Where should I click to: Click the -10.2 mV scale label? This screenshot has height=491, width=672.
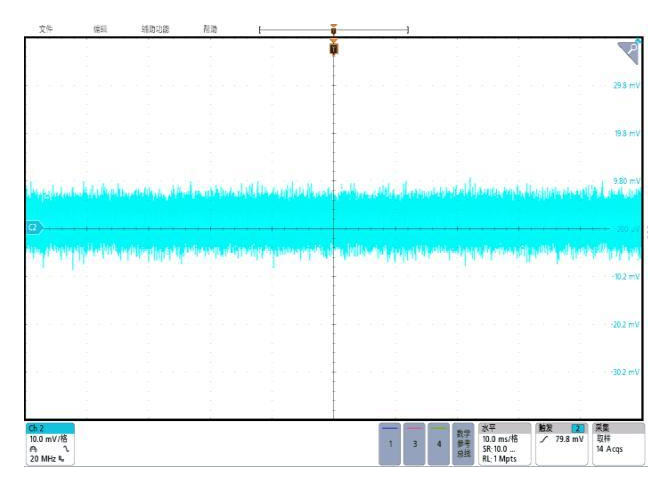(x=626, y=276)
